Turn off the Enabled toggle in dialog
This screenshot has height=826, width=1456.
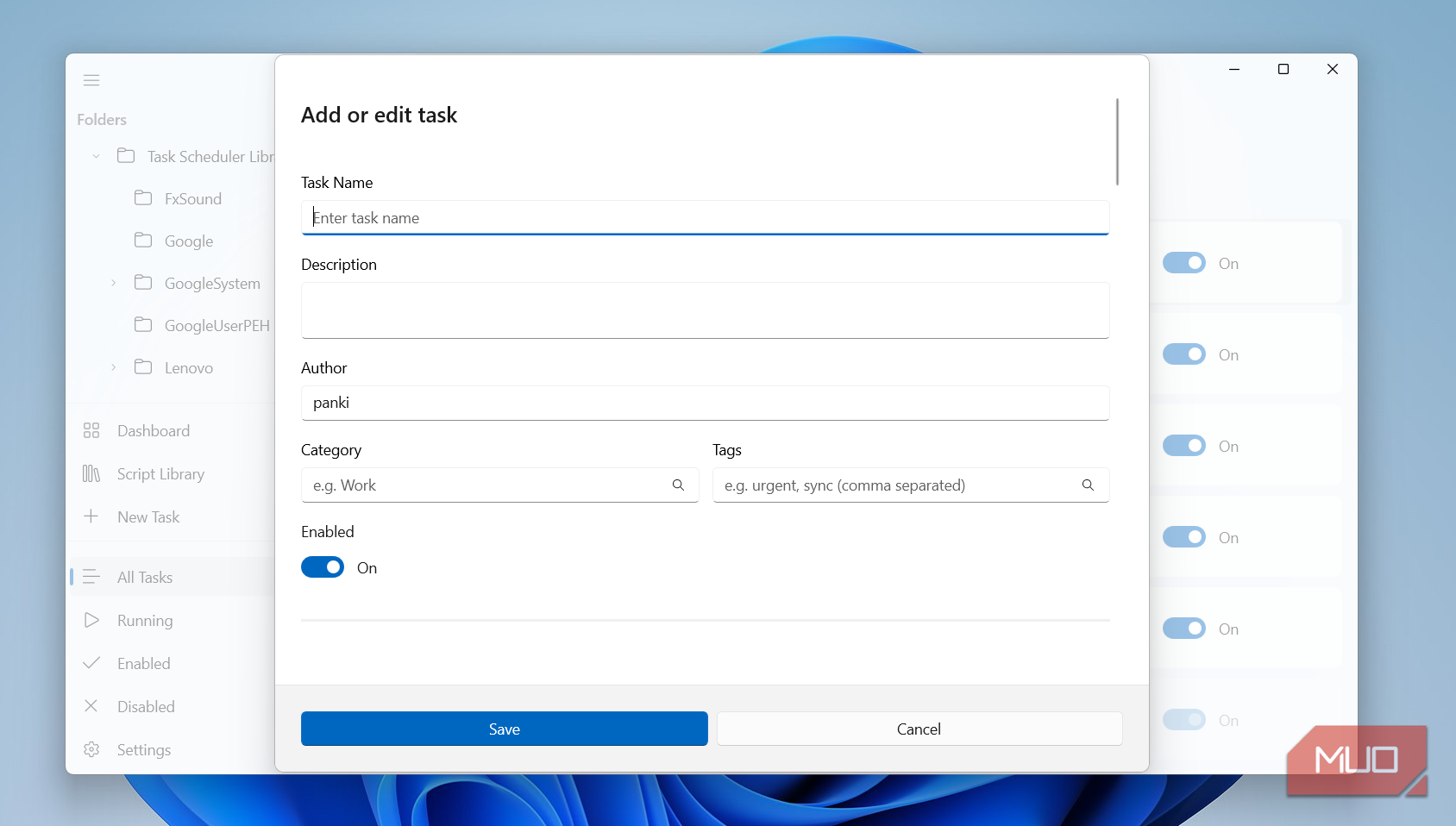click(323, 567)
